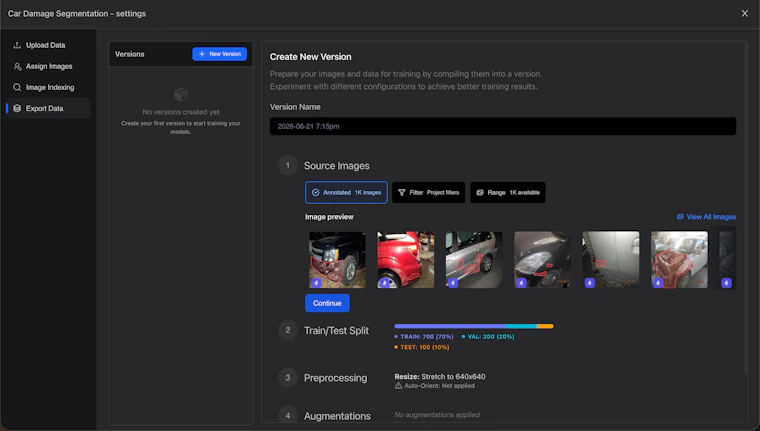760x431 pixels.
Task: Click No versions created yet message
Action: pos(181,112)
